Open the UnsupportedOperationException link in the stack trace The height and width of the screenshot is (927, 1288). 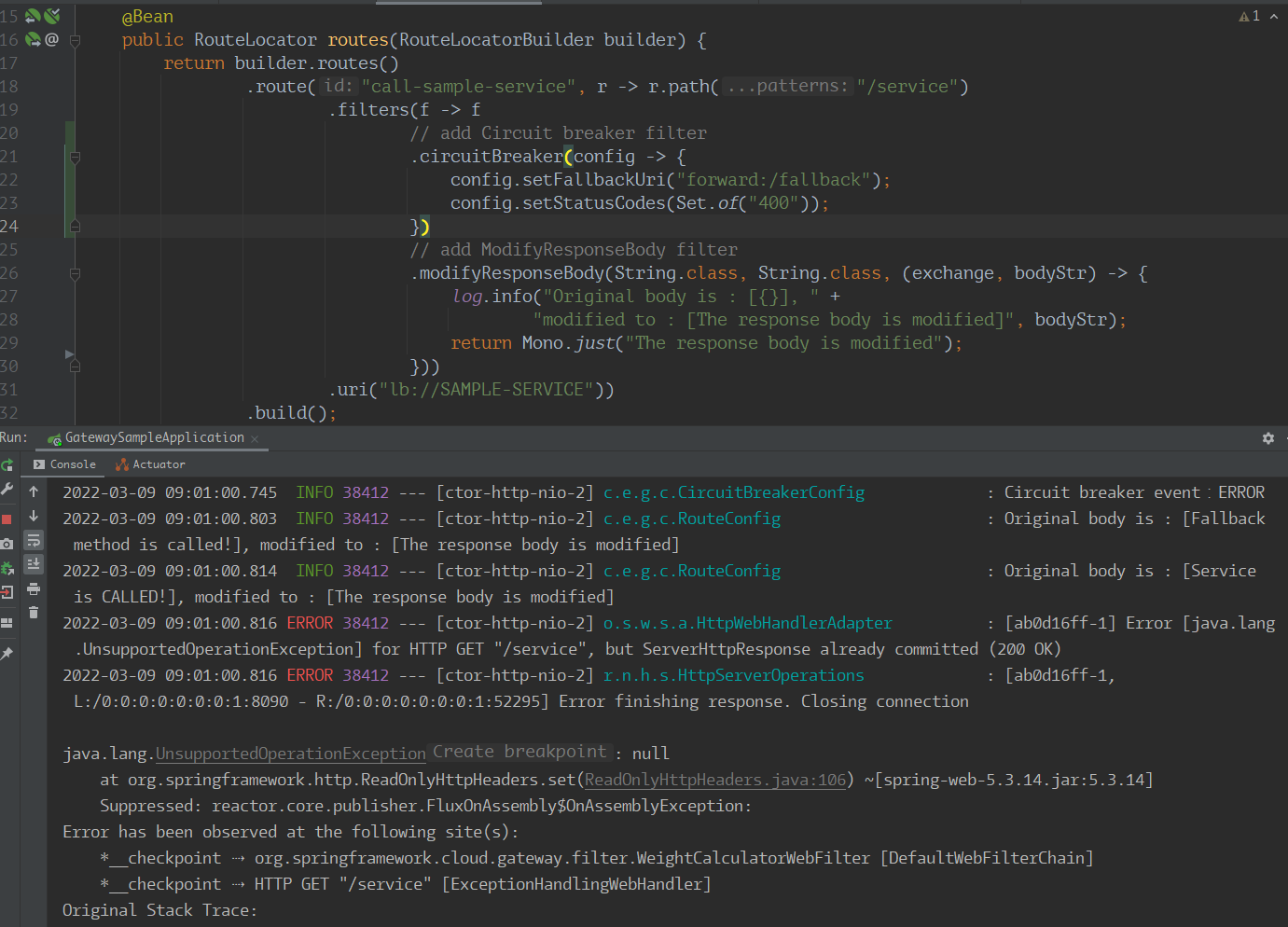290,754
